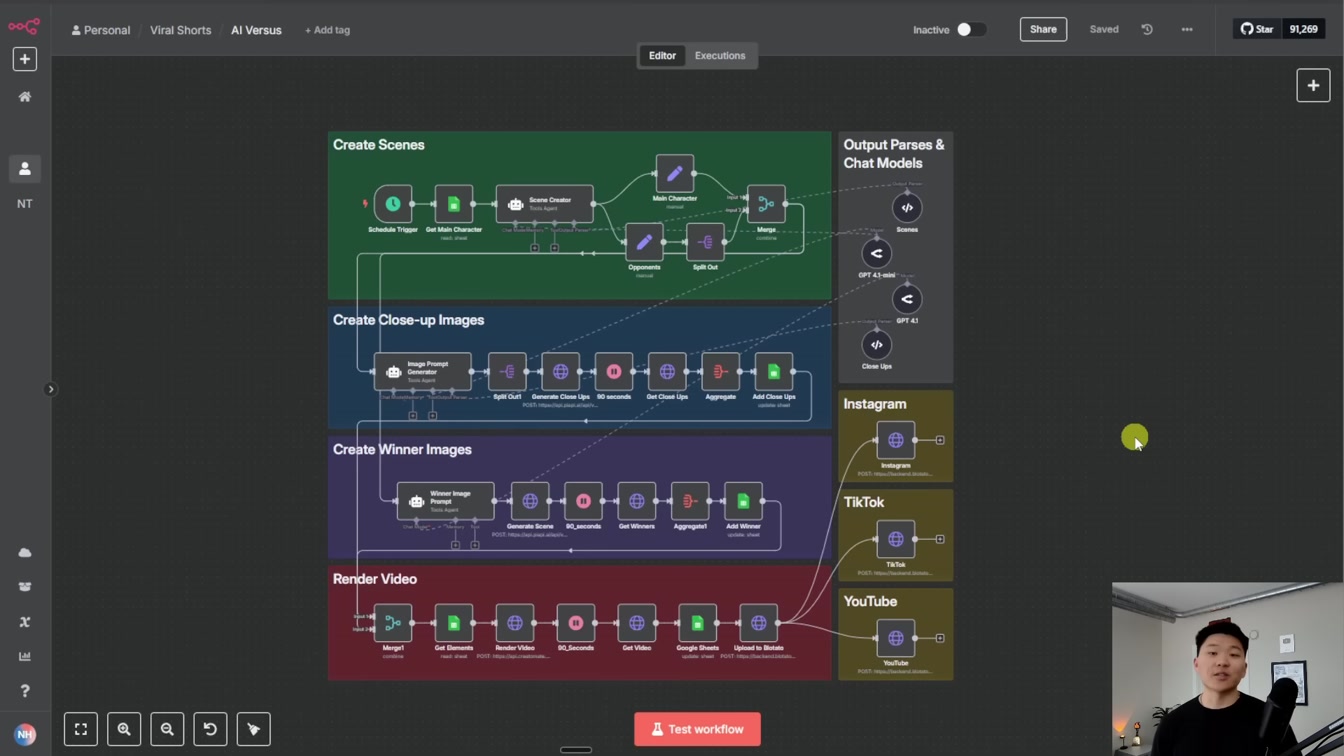1344x756 pixels.
Task: Select the Add Close Ups sheets node
Action: tap(774, 372)
